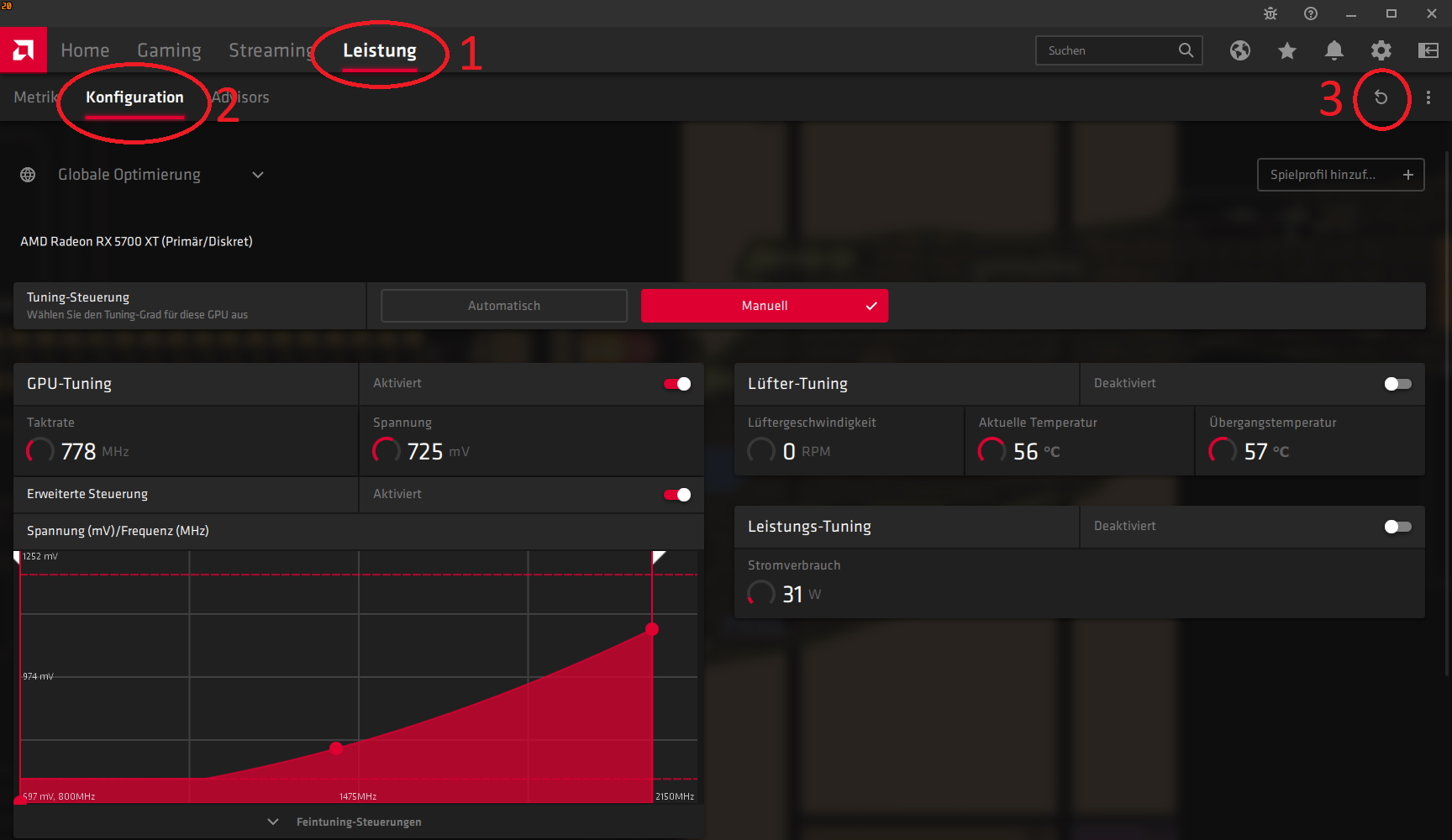Open the three-dot more options menu
Image resolution: width=1452 pixels, height=840 pixels.
pos(1428,97)
